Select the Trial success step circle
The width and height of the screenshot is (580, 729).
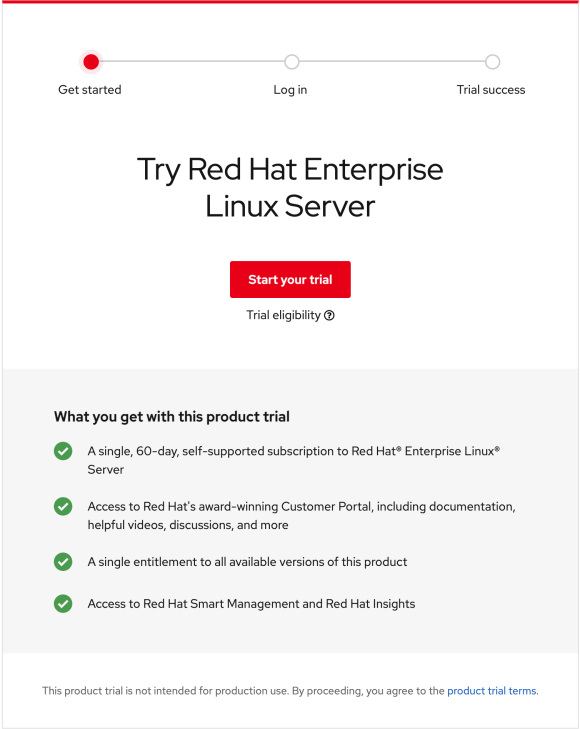pos(492,62)
